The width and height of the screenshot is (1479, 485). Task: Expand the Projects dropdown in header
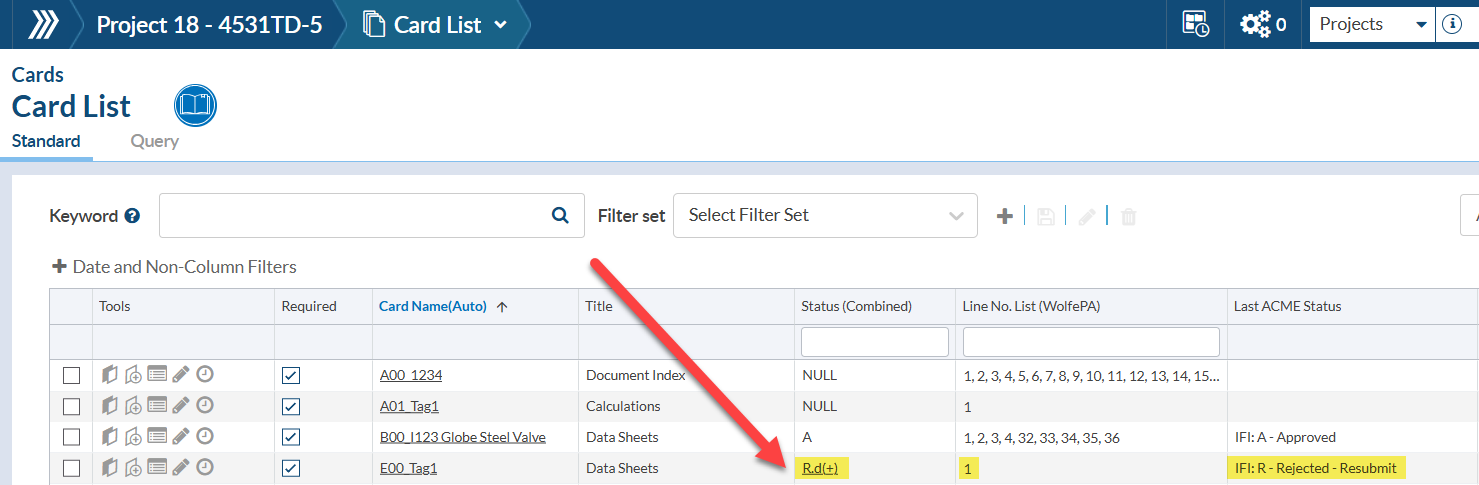coord(1372,25)
